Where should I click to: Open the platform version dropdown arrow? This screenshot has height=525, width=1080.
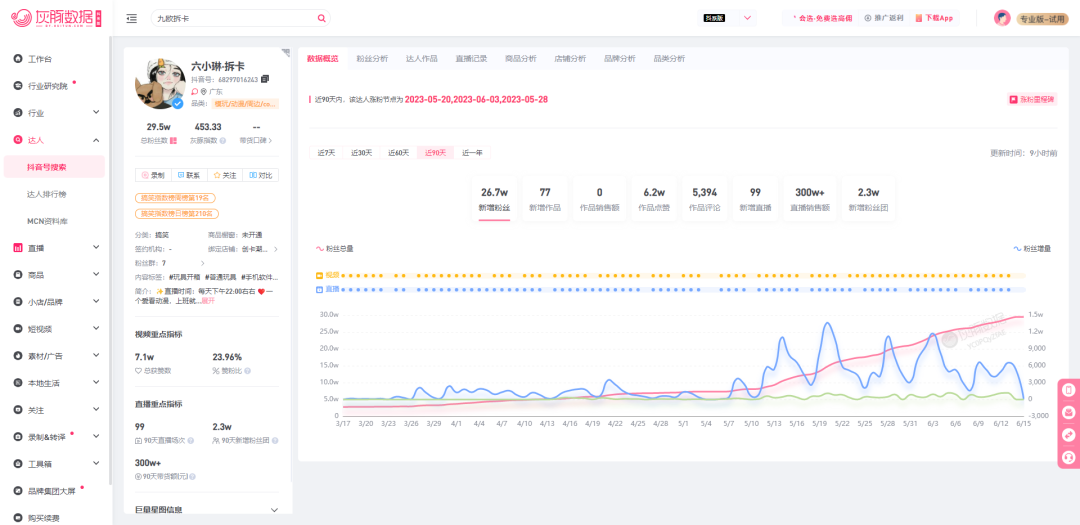[x=747, y=19]
